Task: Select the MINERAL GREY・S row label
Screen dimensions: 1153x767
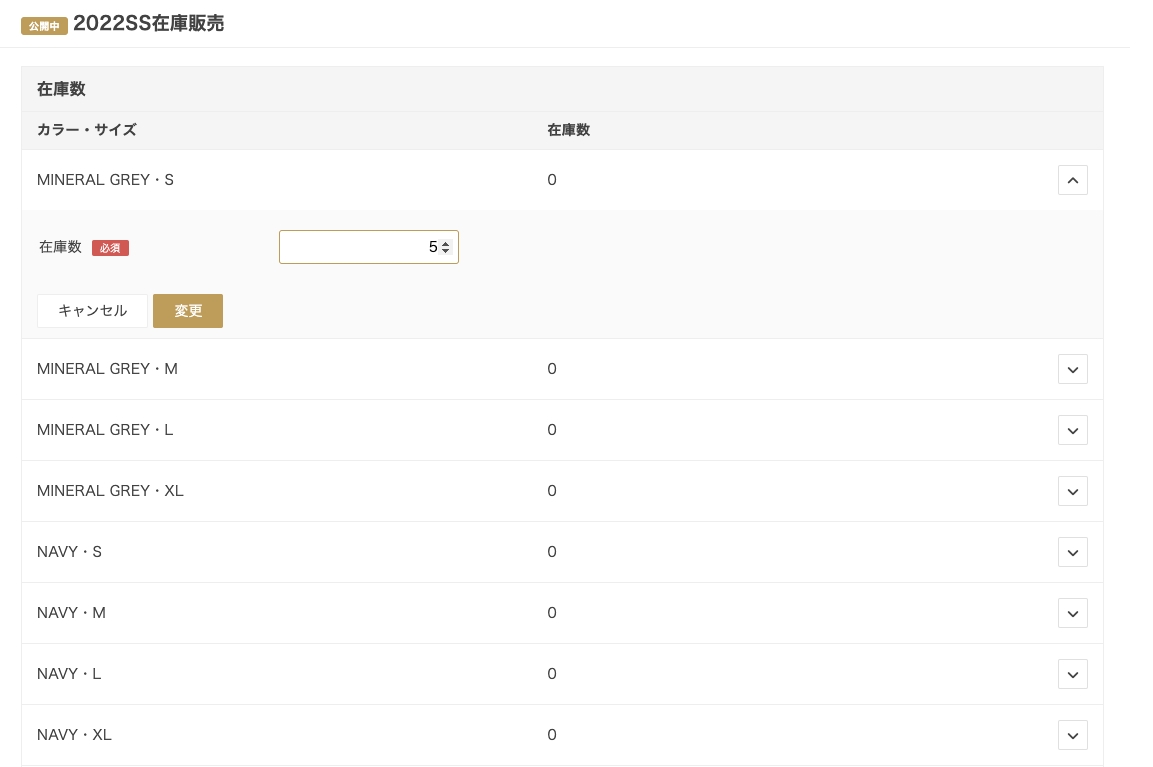Action: coord(105,180)
